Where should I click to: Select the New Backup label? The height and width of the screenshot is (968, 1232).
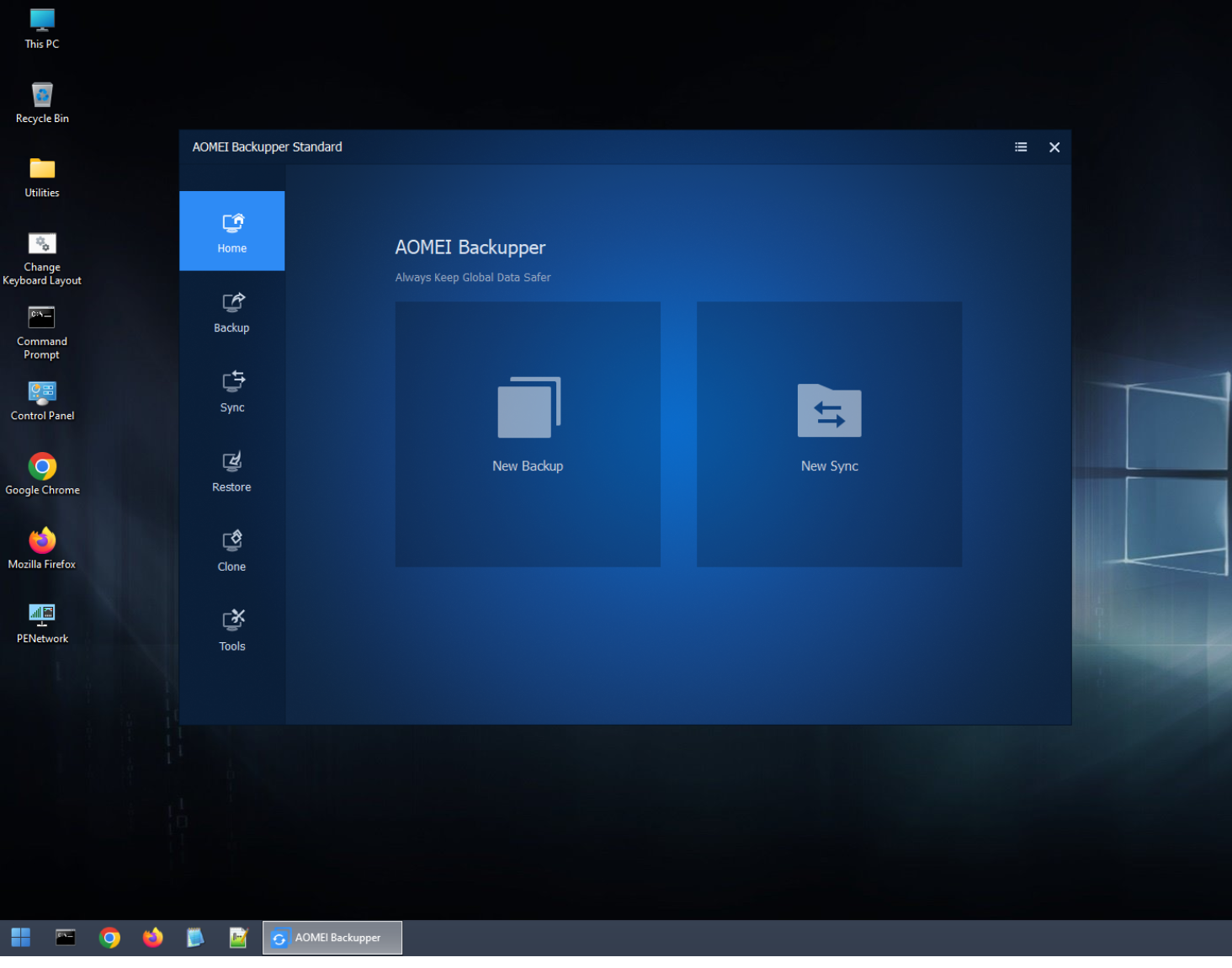528,466
